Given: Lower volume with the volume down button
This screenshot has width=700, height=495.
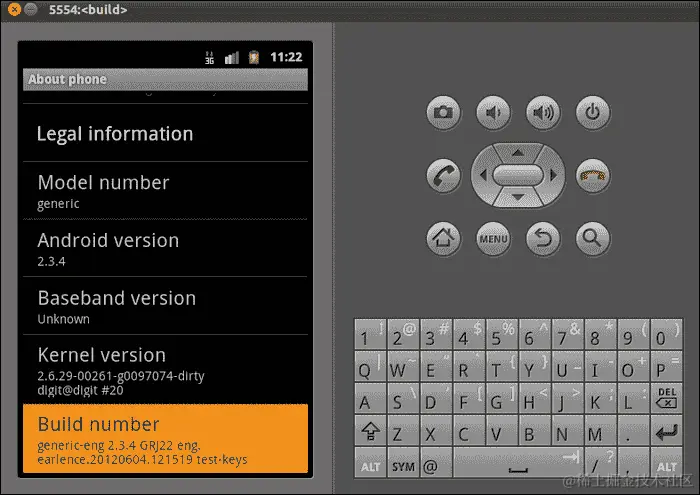Looking at the screenshot, I should click(493, 112).
